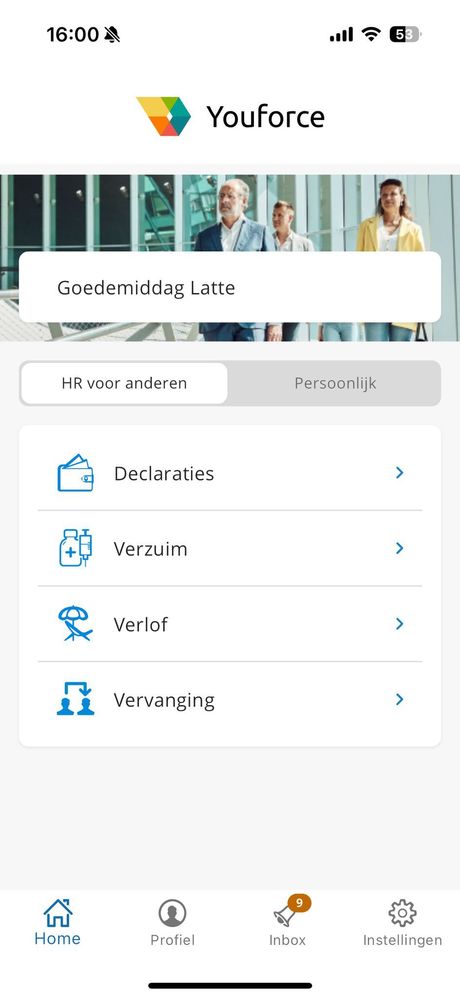Open the Home house icon

(57, 912)
